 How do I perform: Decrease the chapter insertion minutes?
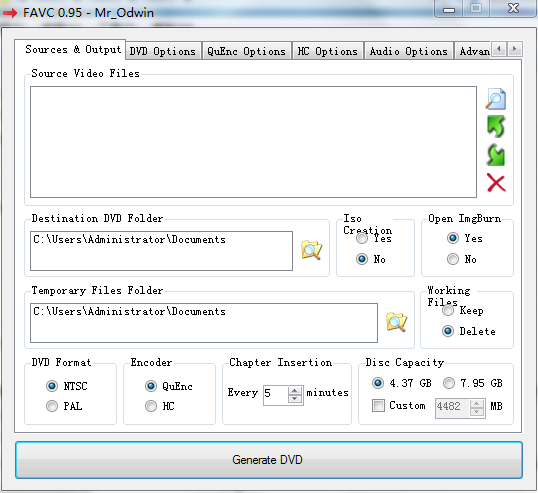point(295,399)
